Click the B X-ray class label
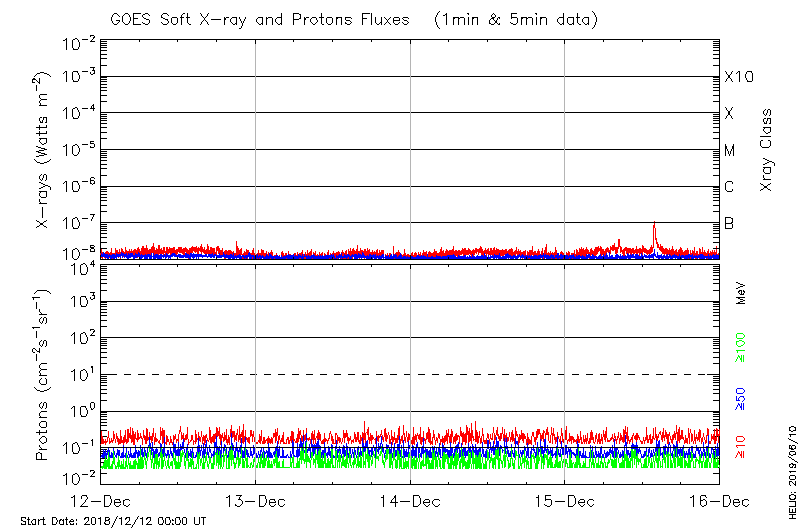The height and width of the screenshot is (530, 800). (x=729, y=223)
